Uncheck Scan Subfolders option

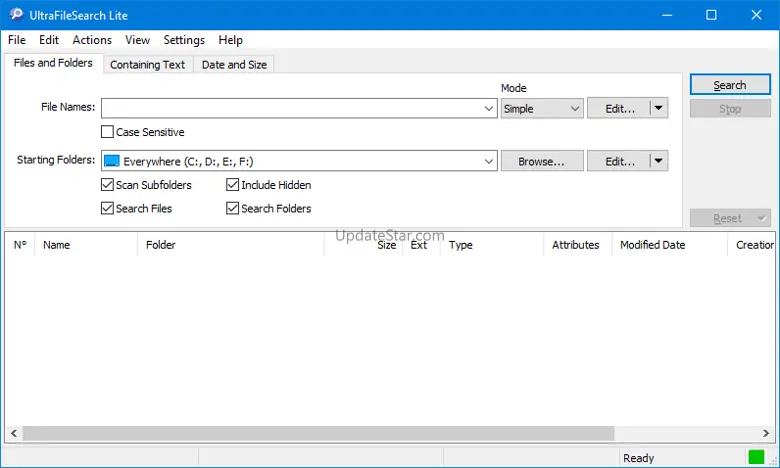pyautogui.click(x=108, y=185)
